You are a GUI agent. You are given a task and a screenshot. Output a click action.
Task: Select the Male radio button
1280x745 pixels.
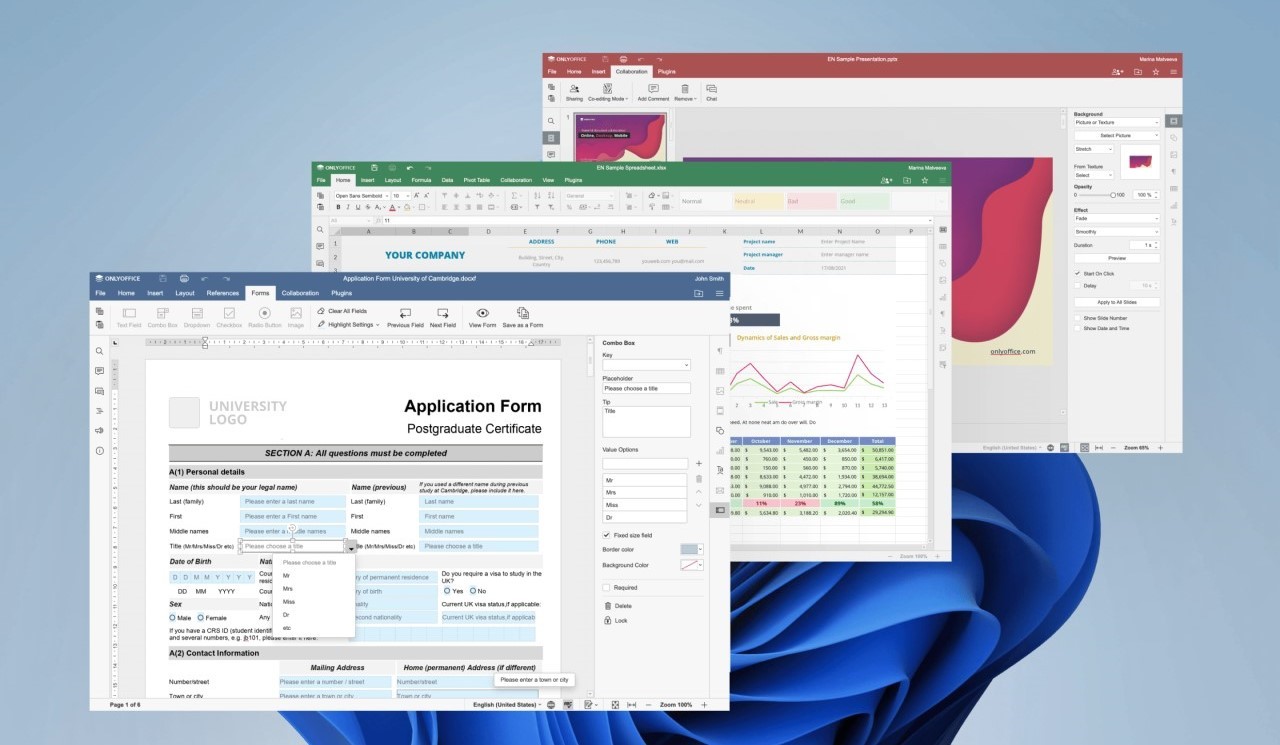172,618
